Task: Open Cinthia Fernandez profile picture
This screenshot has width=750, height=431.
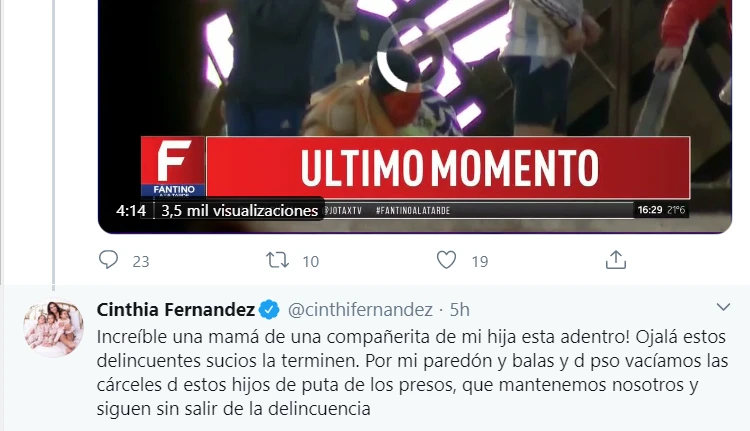Action: coord(54,328)
